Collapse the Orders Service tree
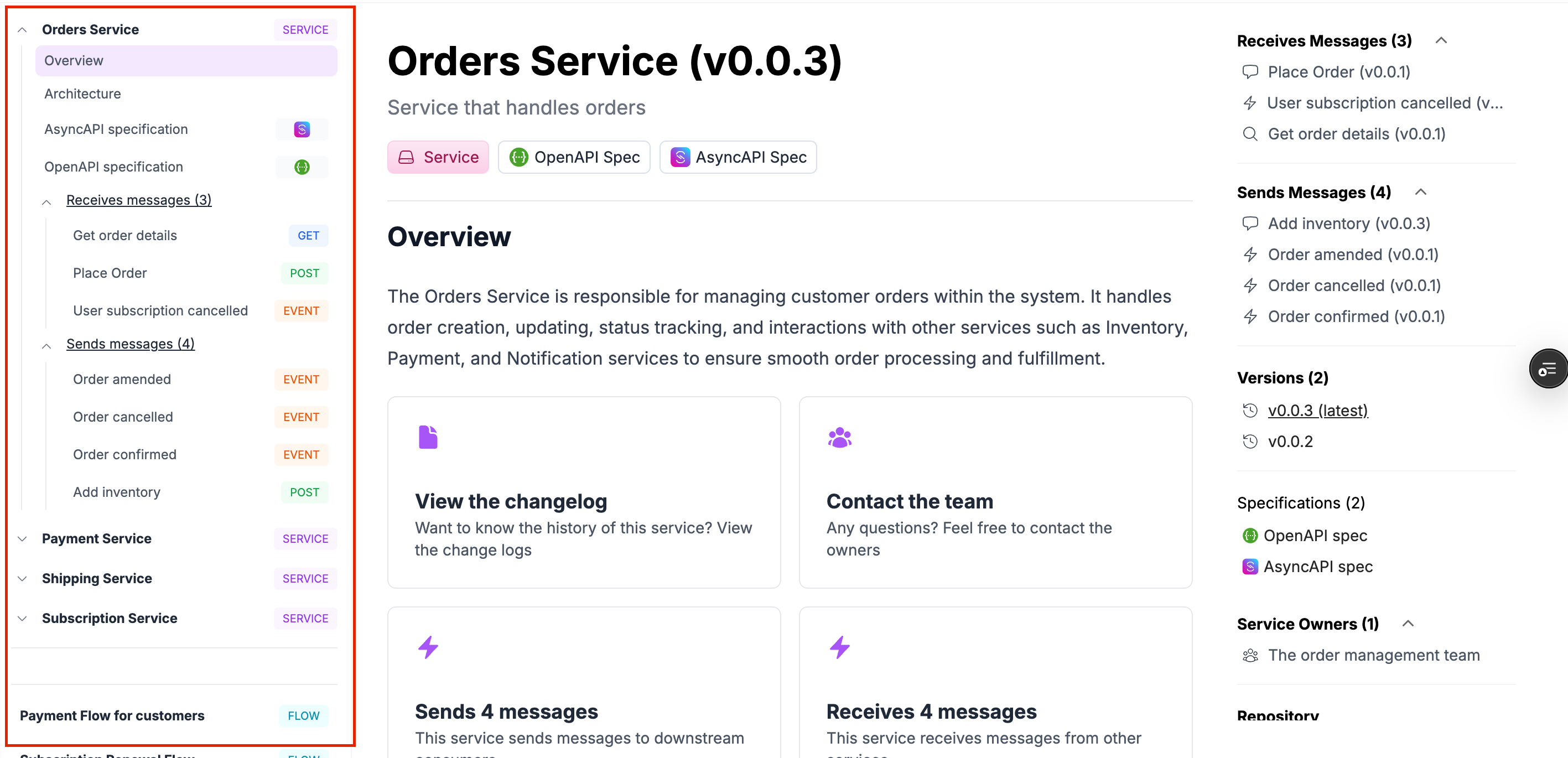This screenshot has width=1568, height=758. [22, 29]
